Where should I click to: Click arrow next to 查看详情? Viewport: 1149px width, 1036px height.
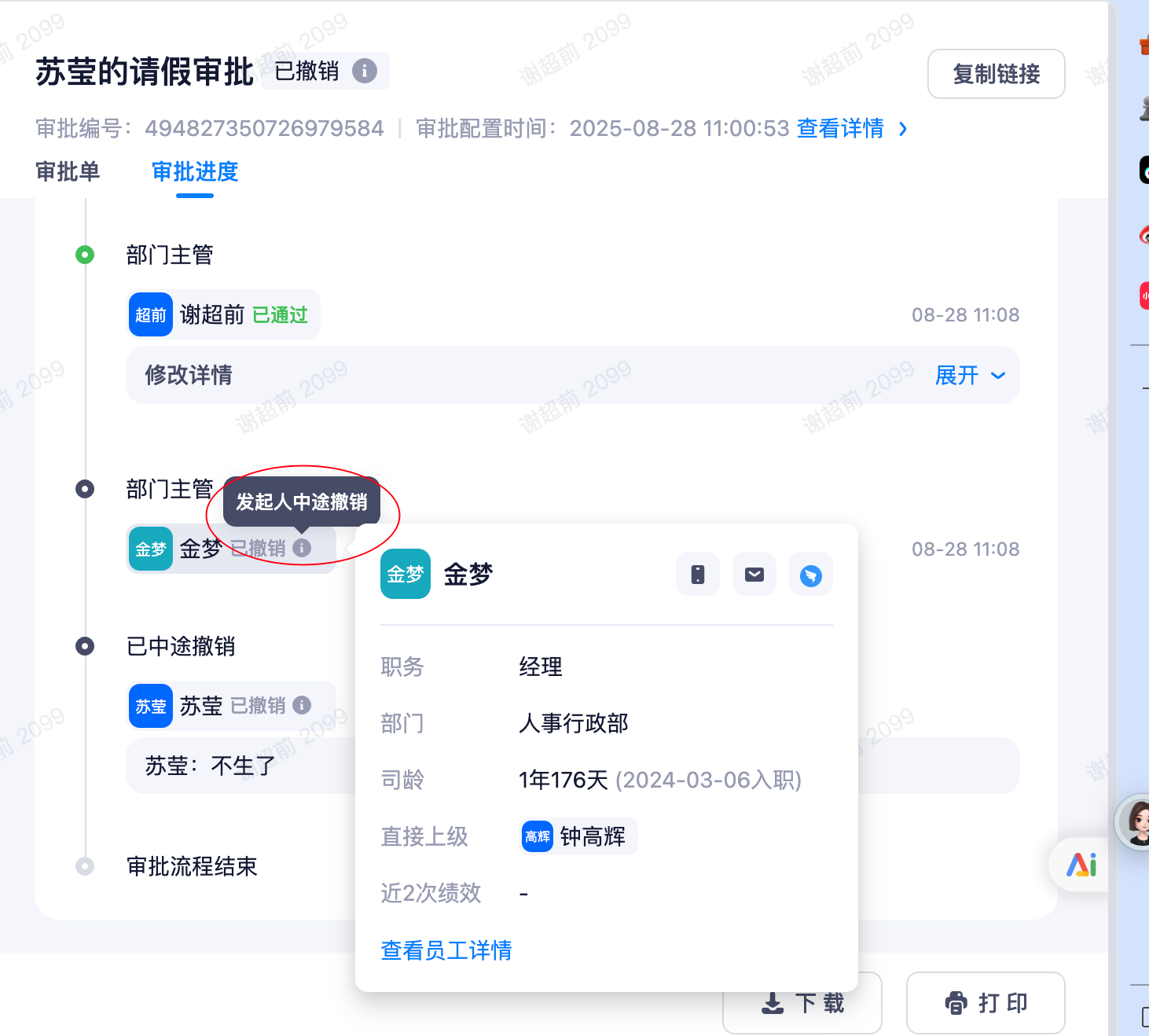click(x=903, y=129)
